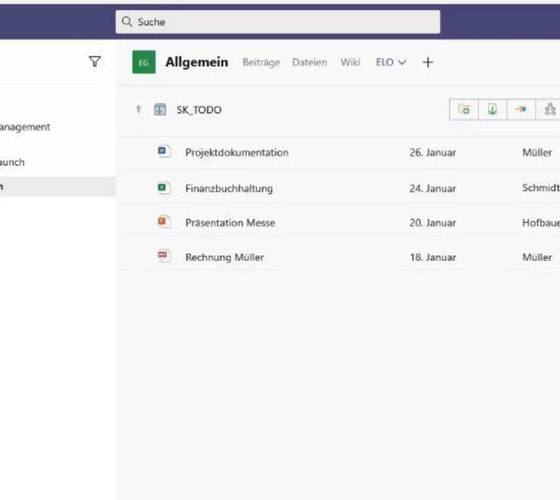Image resolution: width=560 pixels, height=500 pixels.
Task: Click the magnifier icon in search bar
Action: (127, 22)
